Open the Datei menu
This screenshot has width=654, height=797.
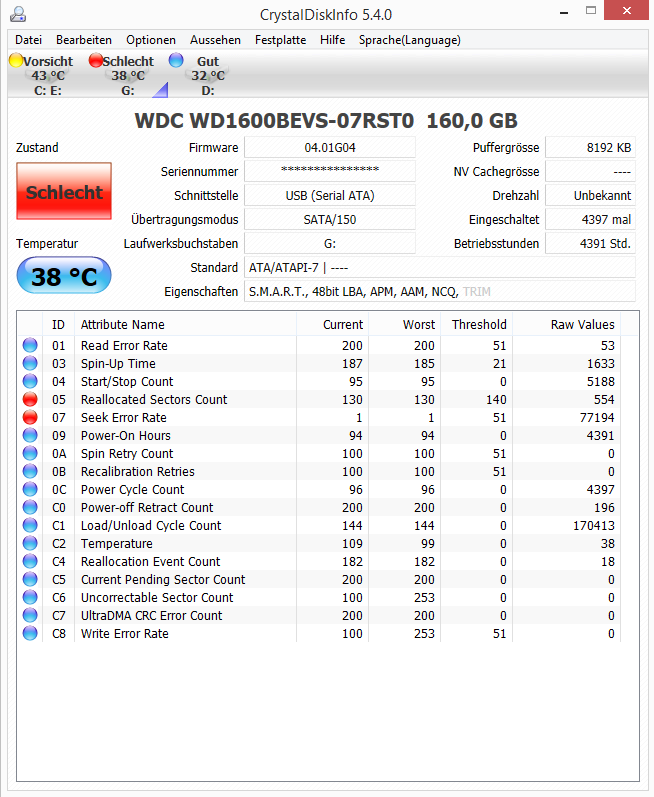28,40
